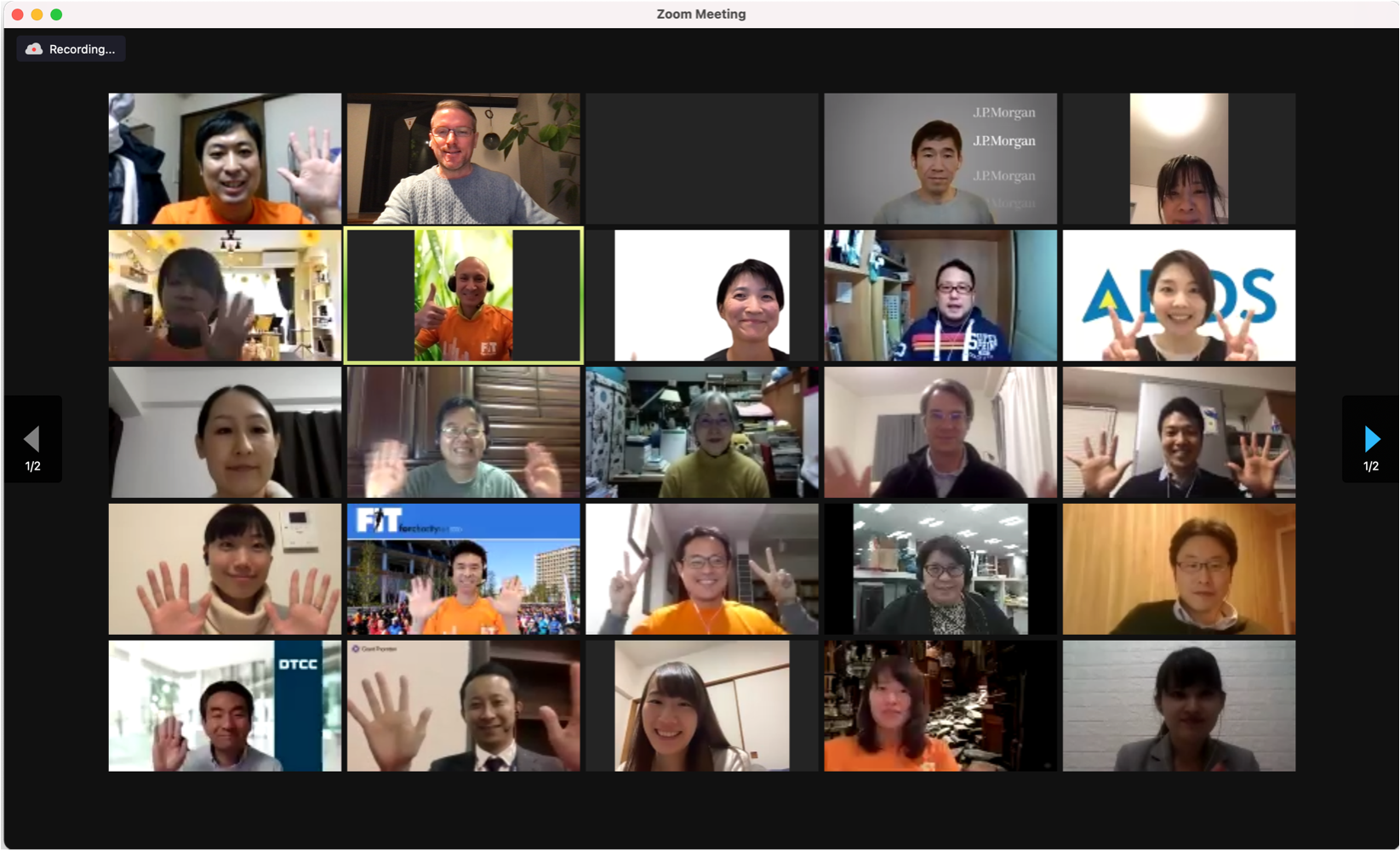Select the tile with glowing ceiling lamp

[x=1178, y=159]
